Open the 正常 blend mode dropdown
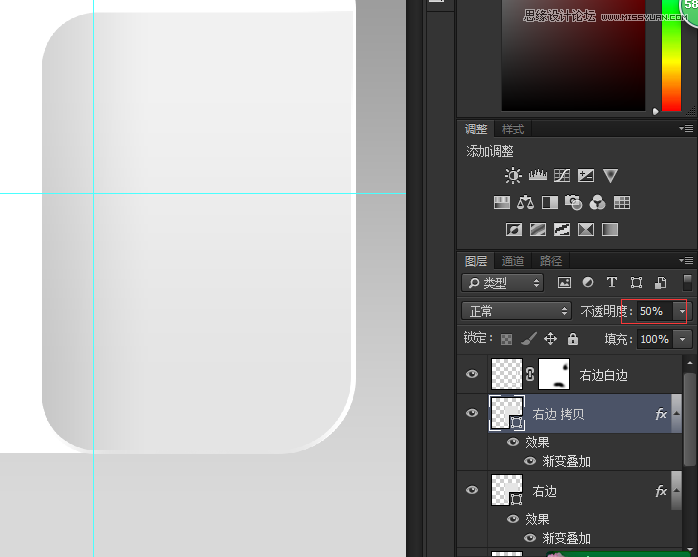This screenshot has height=557, width=698. click(516, 311)
